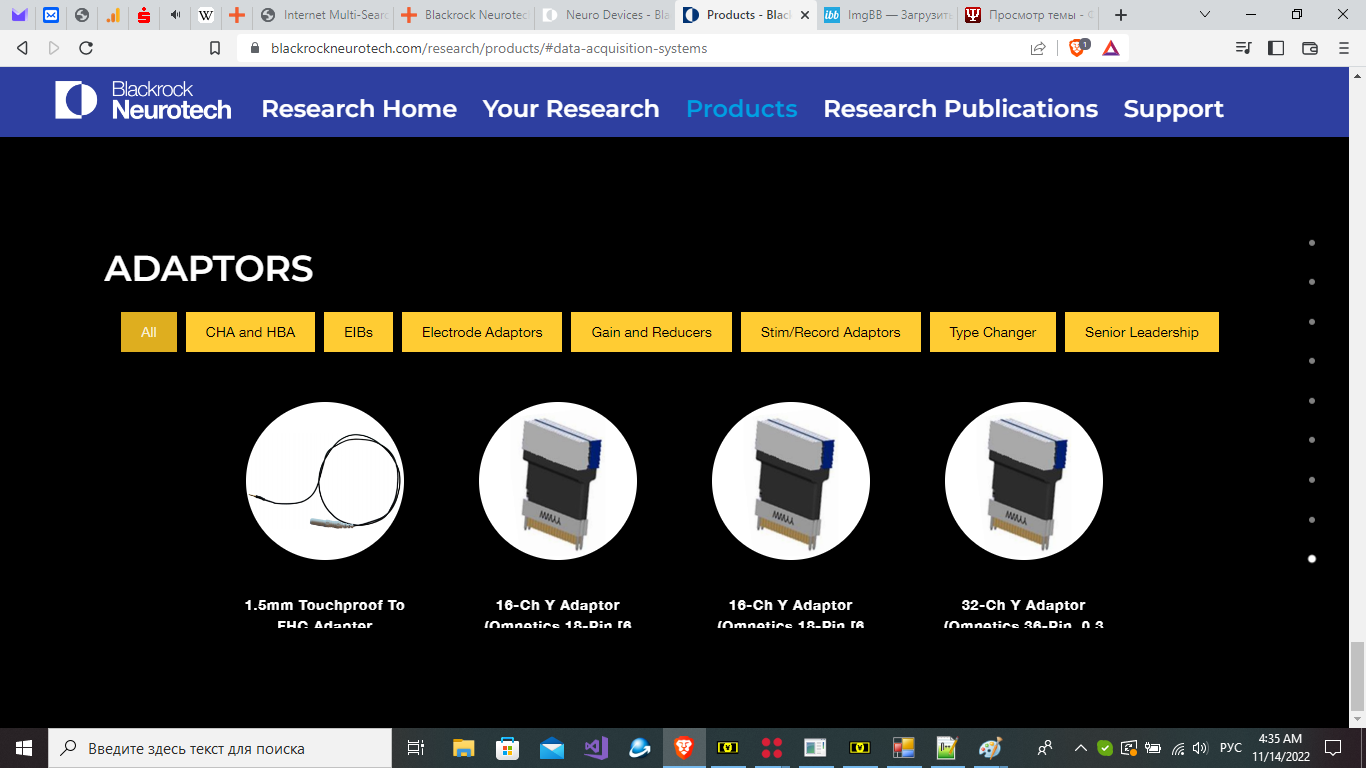Click the 1.5mm Touchproof To FHC Adapter title

tap(325, 615)
